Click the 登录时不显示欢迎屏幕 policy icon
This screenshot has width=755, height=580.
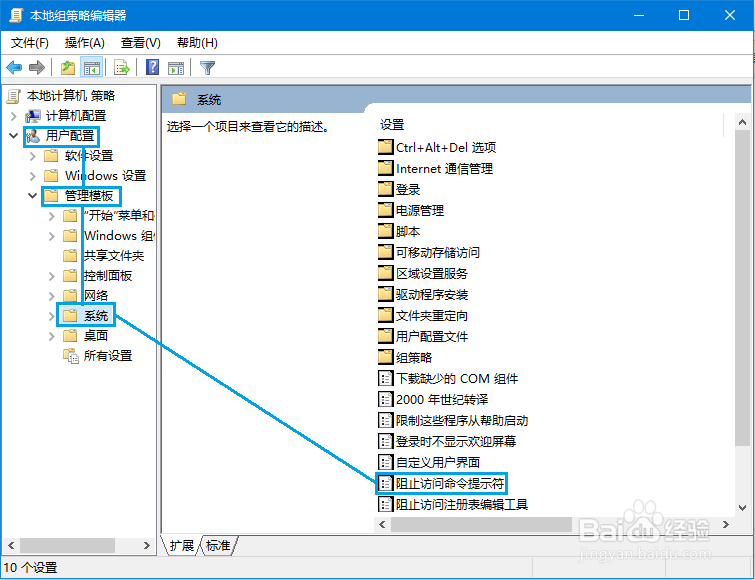pos(385,441)
